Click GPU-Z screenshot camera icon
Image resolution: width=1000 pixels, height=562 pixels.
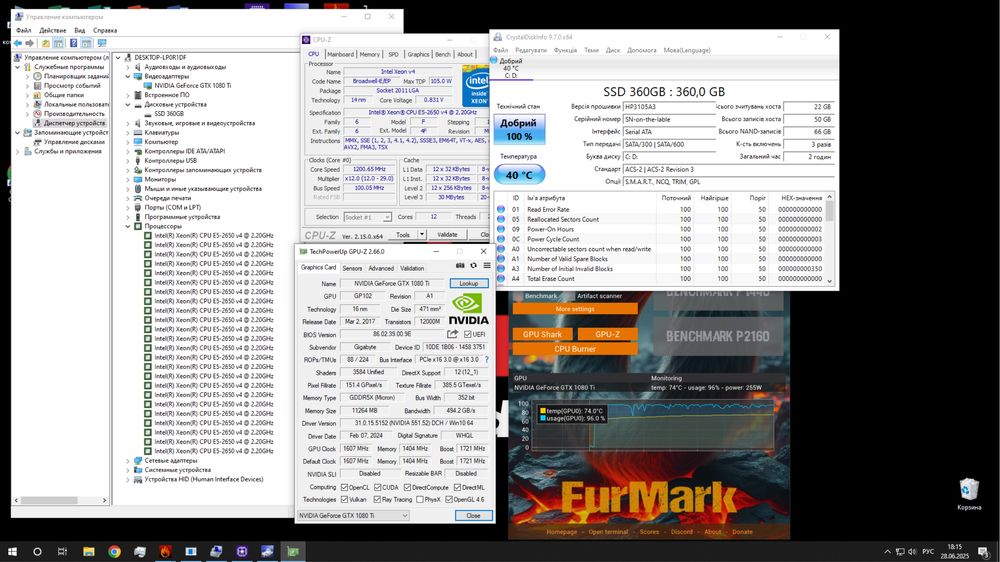460,265
